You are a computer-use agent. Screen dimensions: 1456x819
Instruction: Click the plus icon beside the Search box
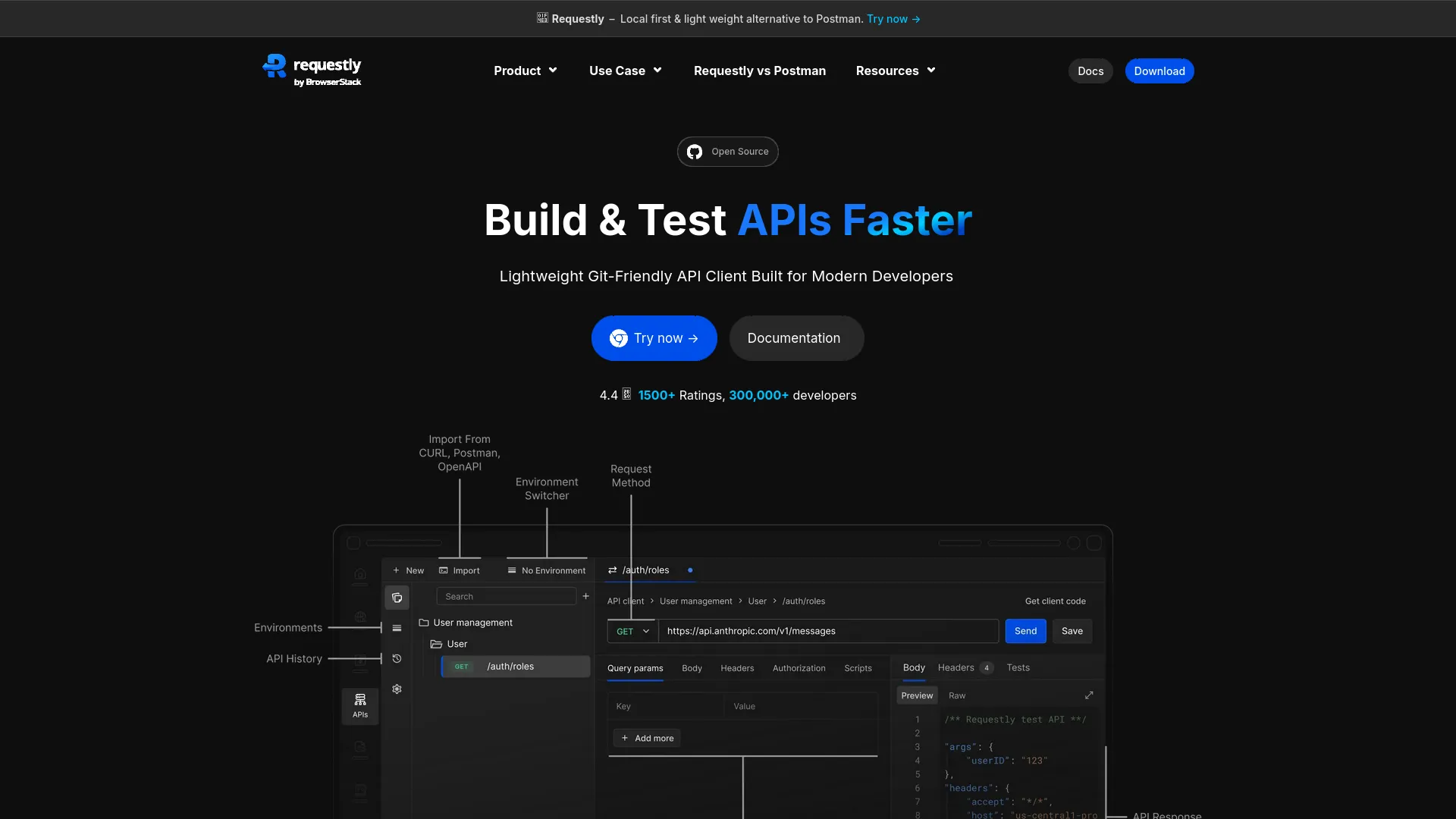pyautogui.click(x=586, y=596)
